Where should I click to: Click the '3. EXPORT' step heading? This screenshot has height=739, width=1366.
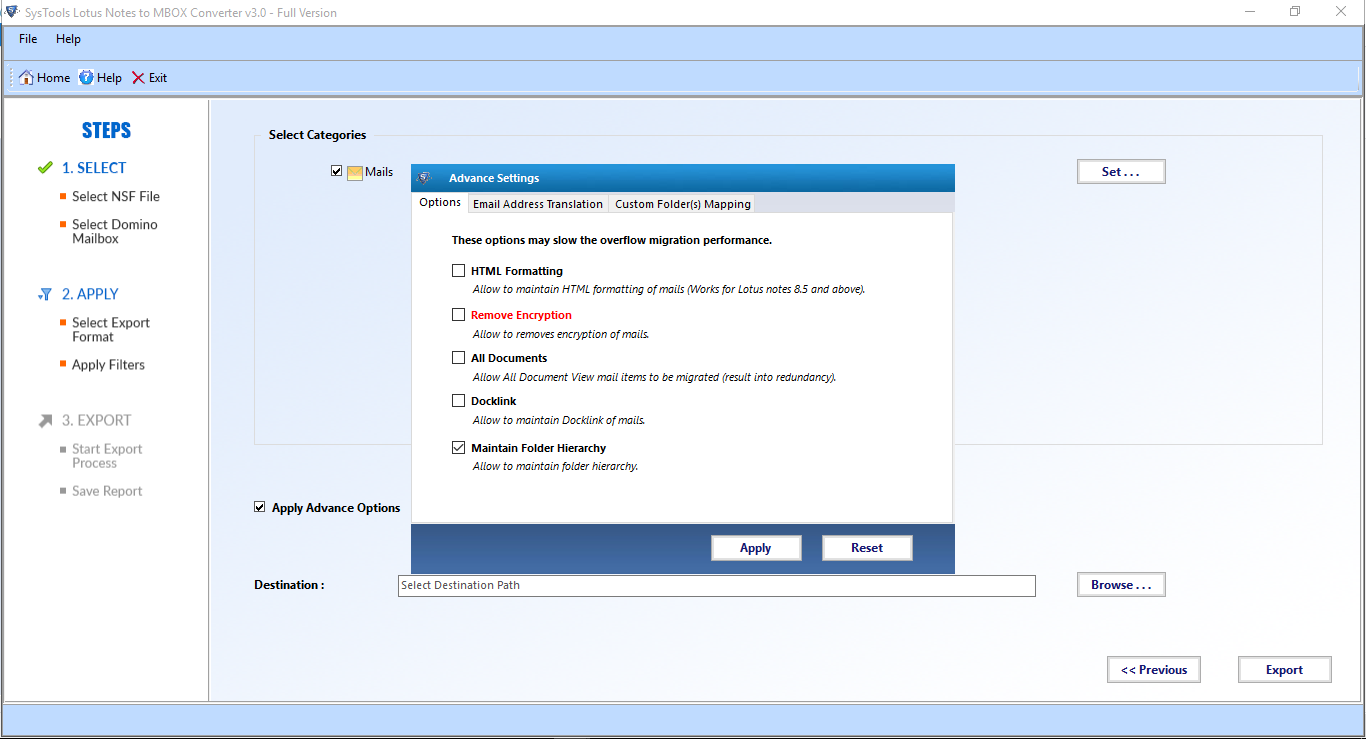(97, 421)
